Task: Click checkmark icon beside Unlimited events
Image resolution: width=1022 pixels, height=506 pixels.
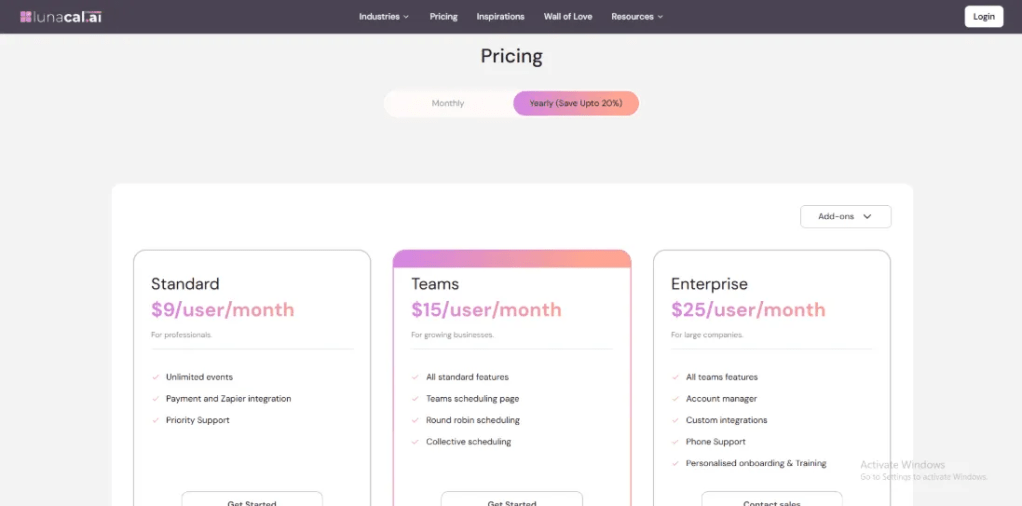Action: (x=155, y=377)
